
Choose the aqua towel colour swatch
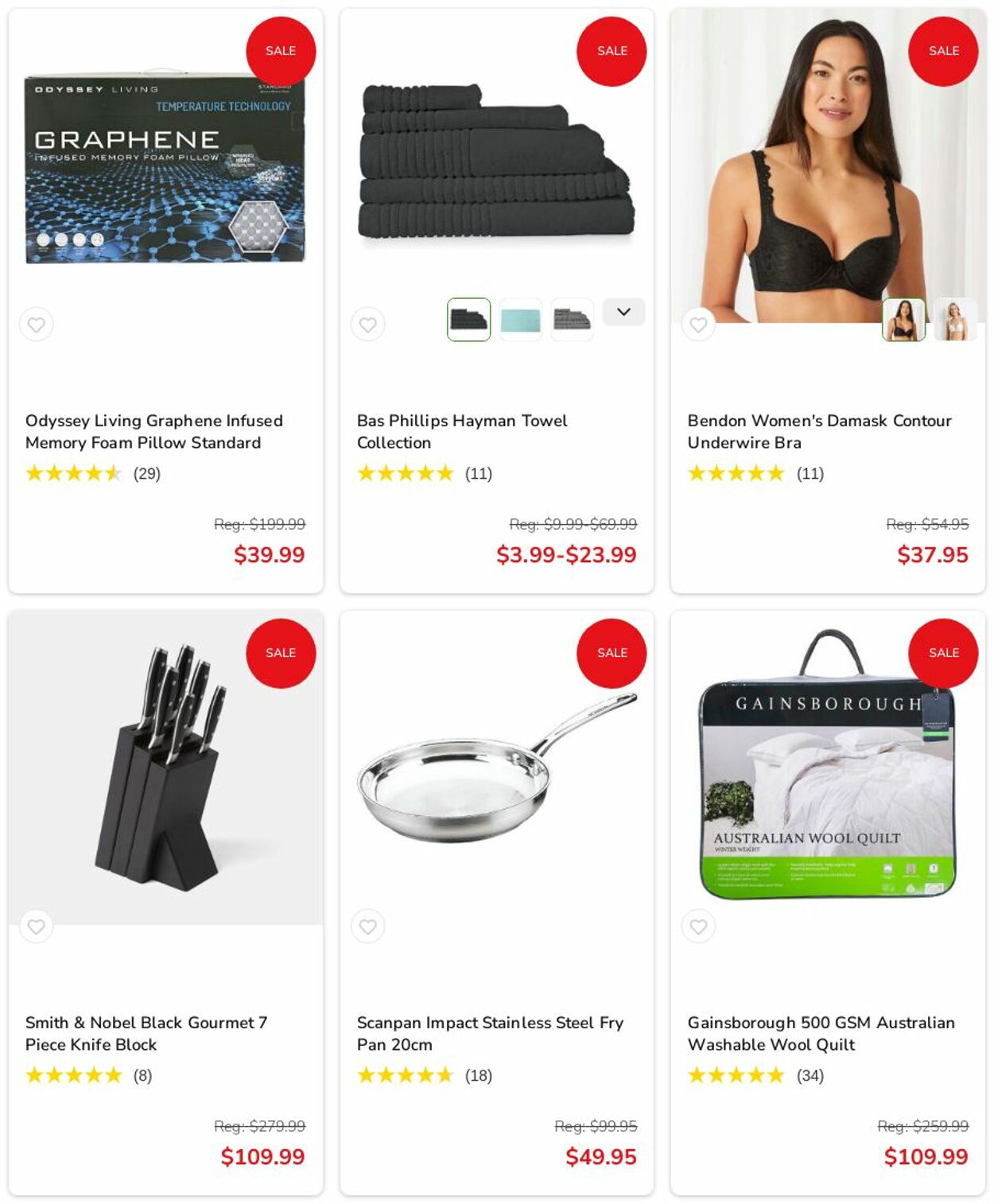point(520,320)
